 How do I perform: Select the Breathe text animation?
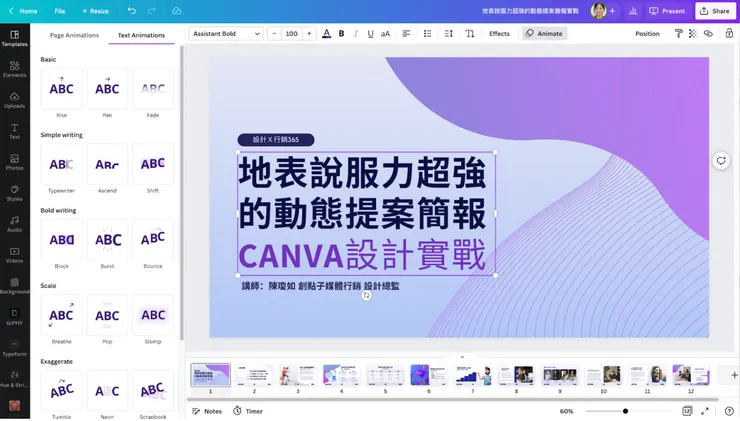click(61, 315)
